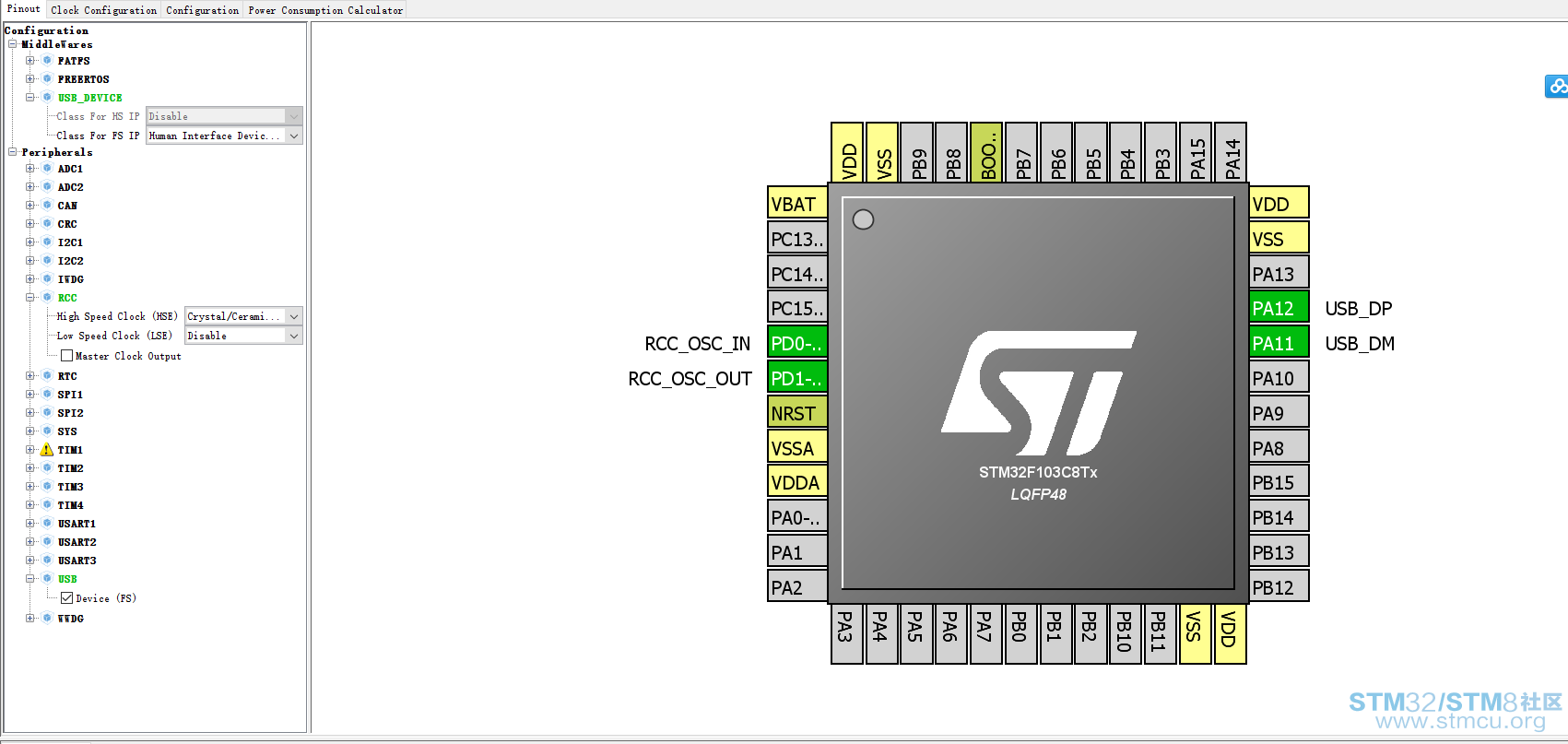Click the TIM1 warning triangle icon

coord(47,450)
